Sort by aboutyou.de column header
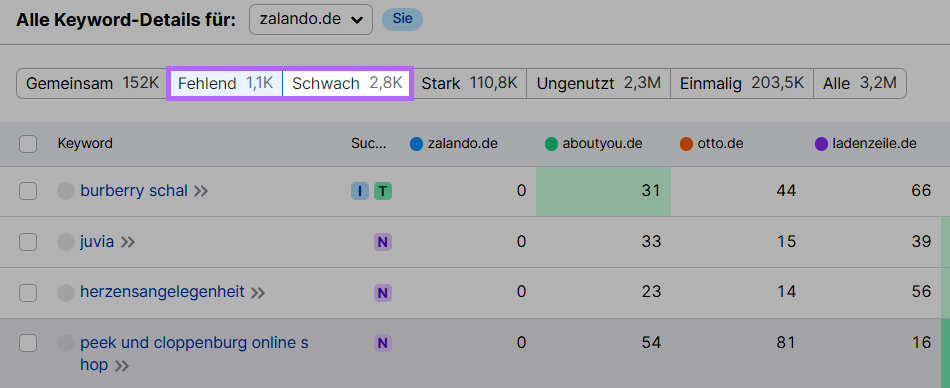 tap(602, 144)
